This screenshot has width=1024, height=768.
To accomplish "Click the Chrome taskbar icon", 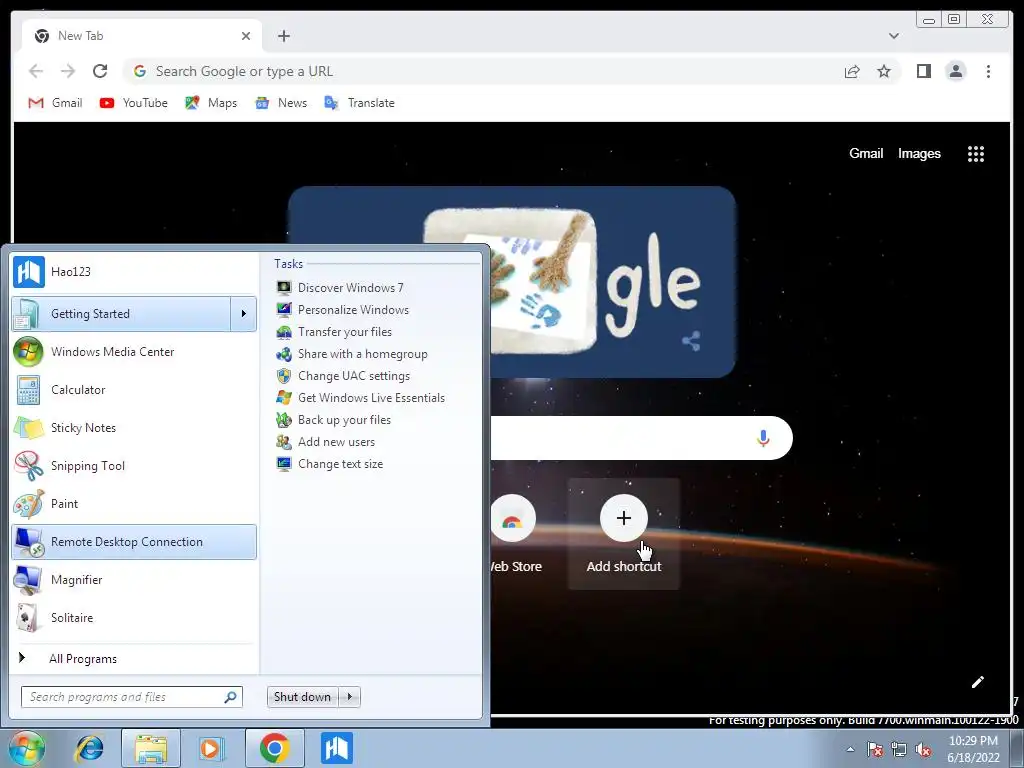I will [275, 748].
